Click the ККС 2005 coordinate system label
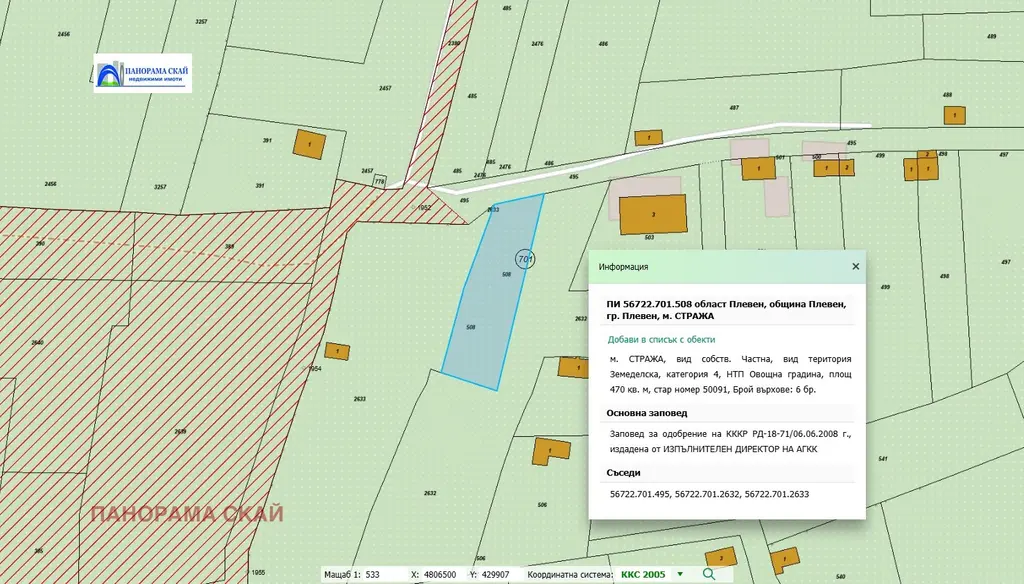 [643, 575]
